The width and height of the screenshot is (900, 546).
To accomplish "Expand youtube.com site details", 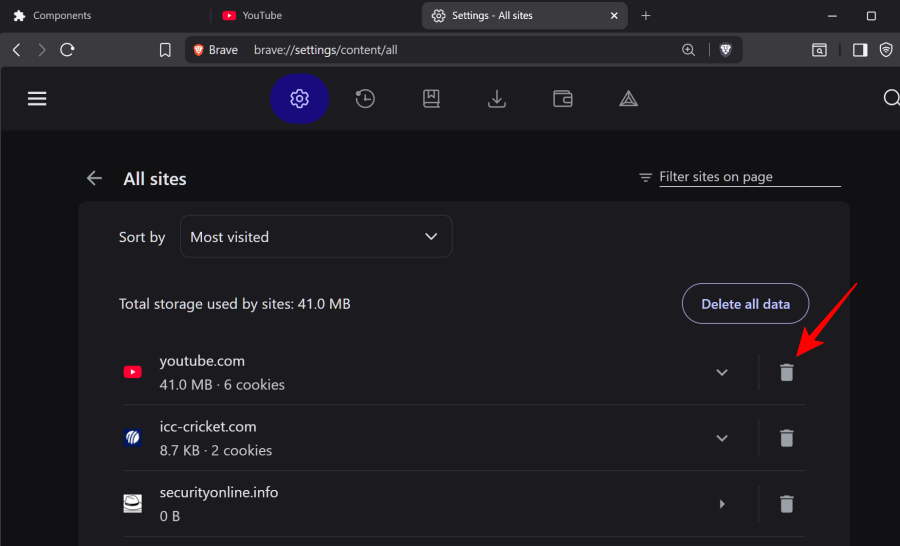I will click(722, 372).
